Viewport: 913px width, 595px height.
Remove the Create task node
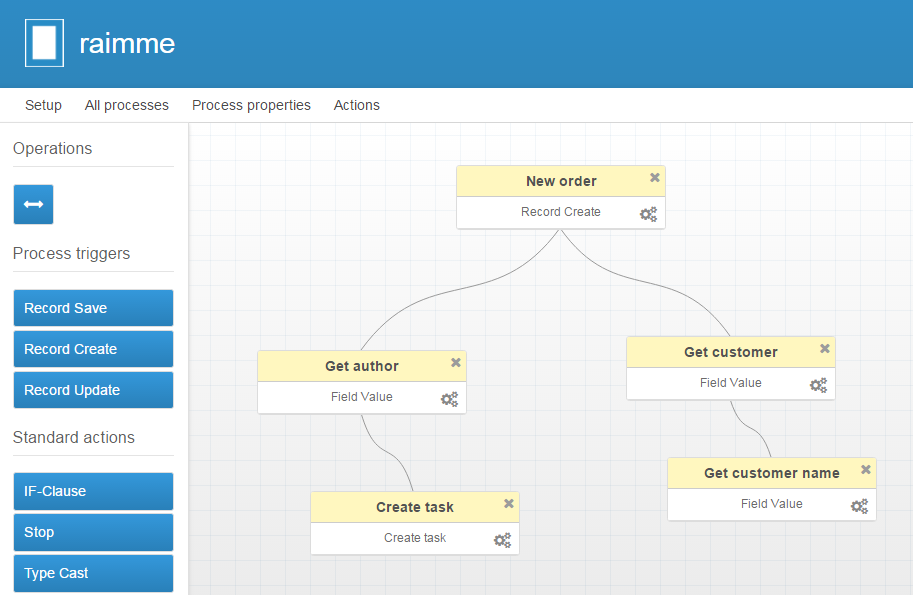tap(509, 504)
